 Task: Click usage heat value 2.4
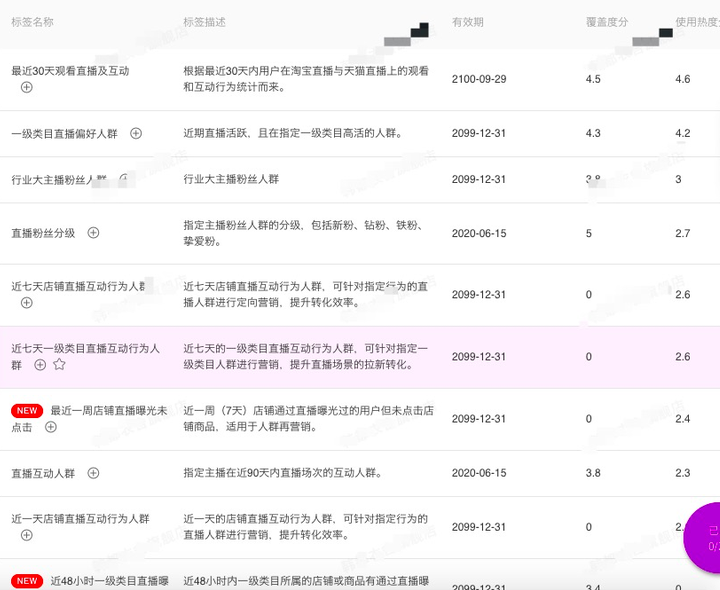click(682, 419)
